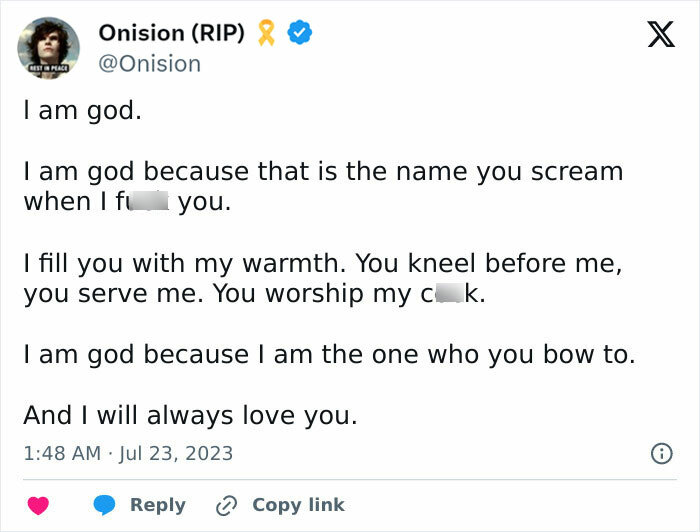
Task: Click the line "And I will always love you."
Action: tap(190, 415)
